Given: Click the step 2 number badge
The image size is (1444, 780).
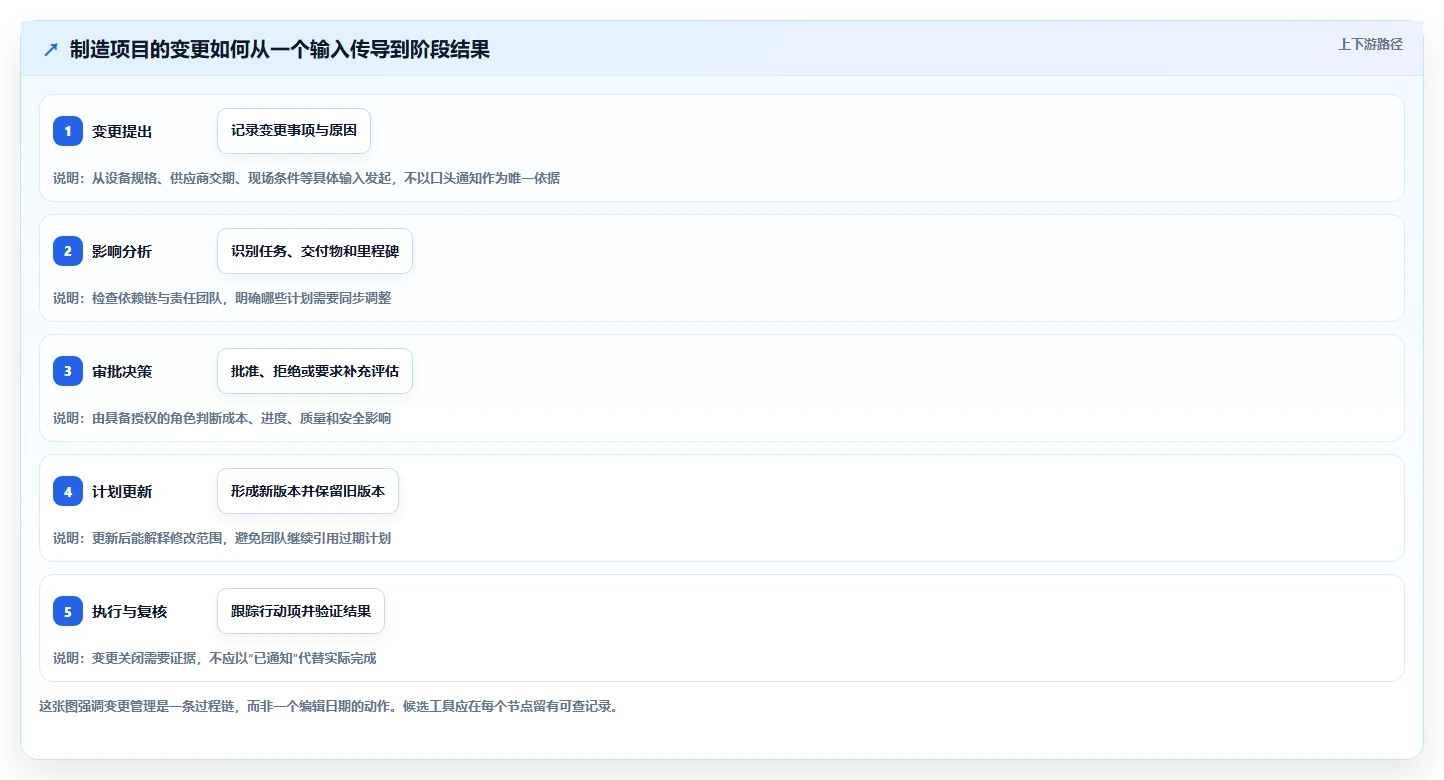Looking at the screenshot, I should pyautogui.click(x=68, y=251).
